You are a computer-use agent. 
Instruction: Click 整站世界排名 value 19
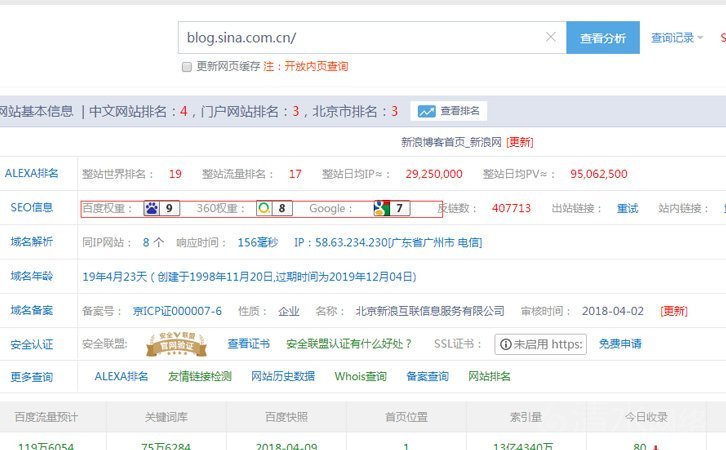click(175, 174)
